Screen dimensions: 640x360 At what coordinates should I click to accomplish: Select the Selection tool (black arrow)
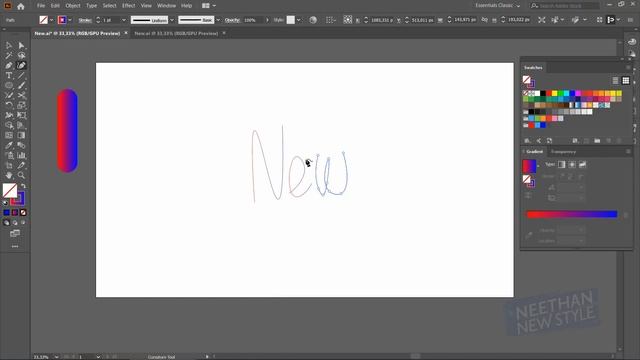(x=9, y=45)
